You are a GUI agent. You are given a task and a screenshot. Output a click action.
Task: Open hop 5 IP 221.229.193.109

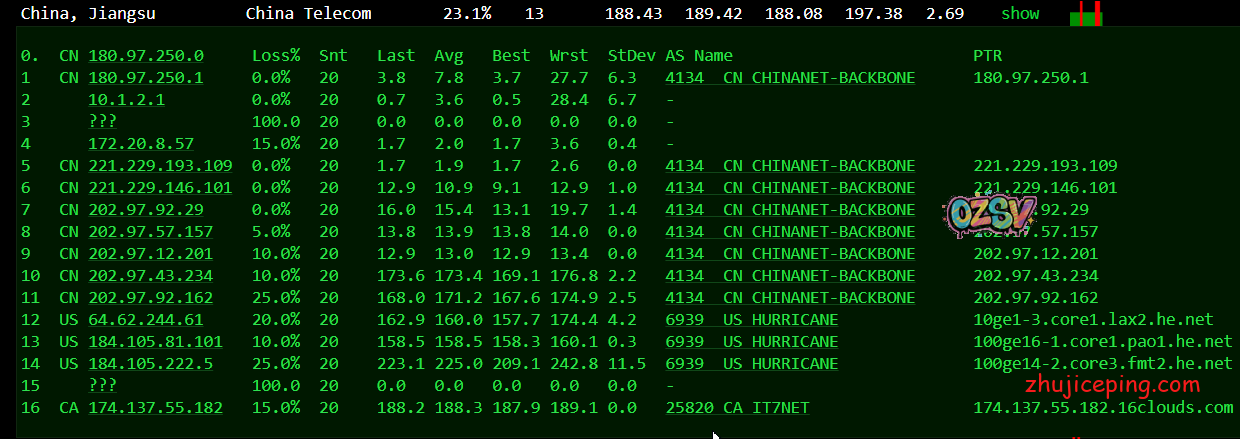[160, 166]
